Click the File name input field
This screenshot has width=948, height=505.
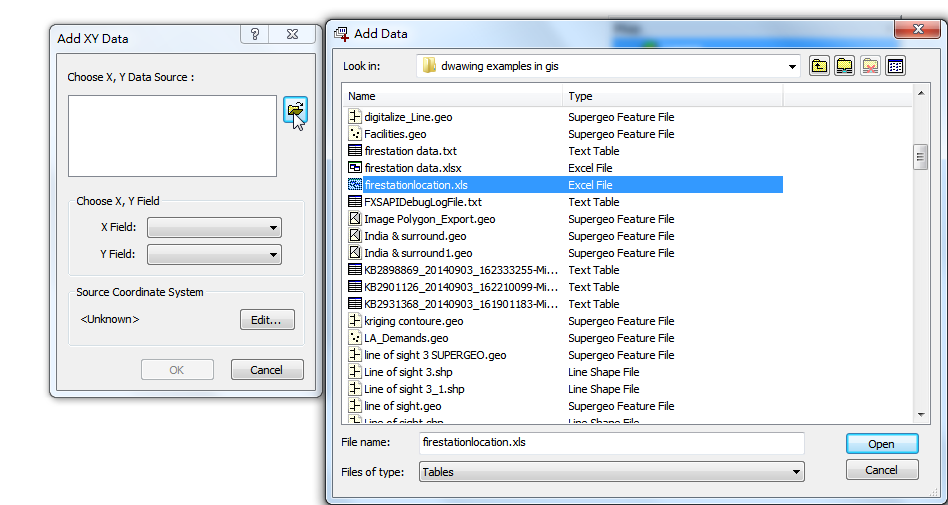[x=610, y=442]
